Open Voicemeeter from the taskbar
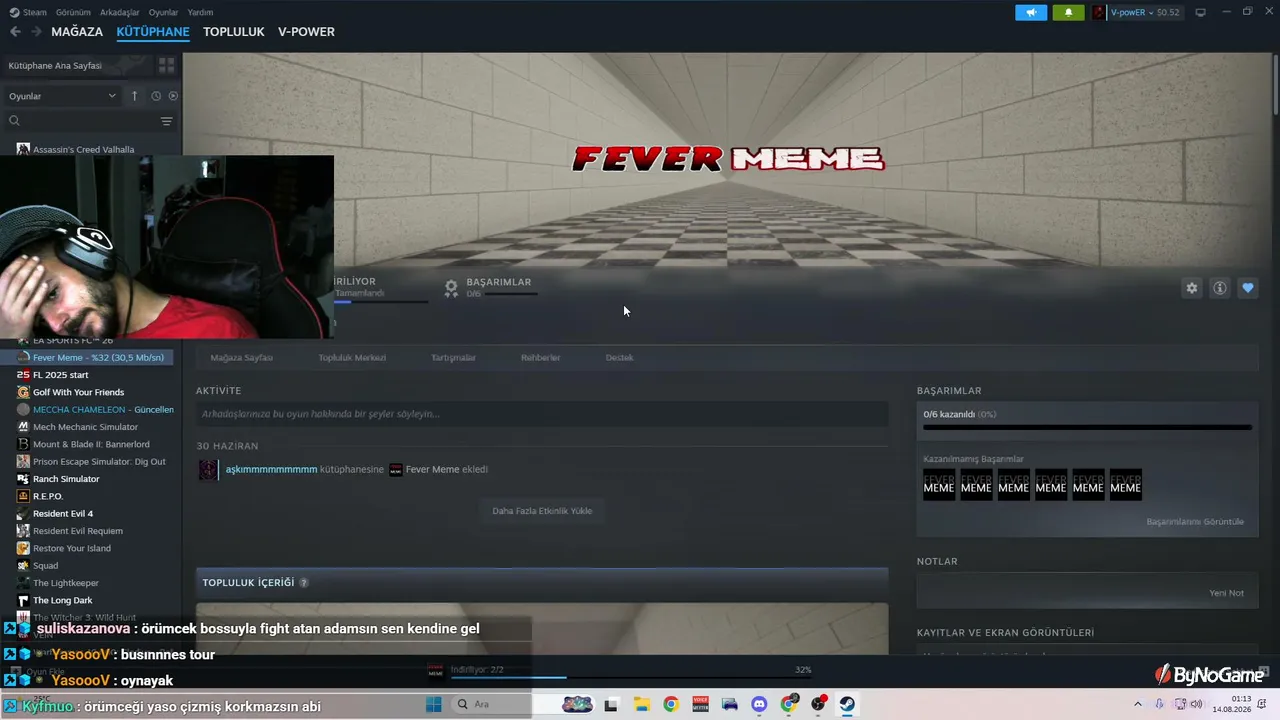This screenshot has height=720, width=1280. 700,704
